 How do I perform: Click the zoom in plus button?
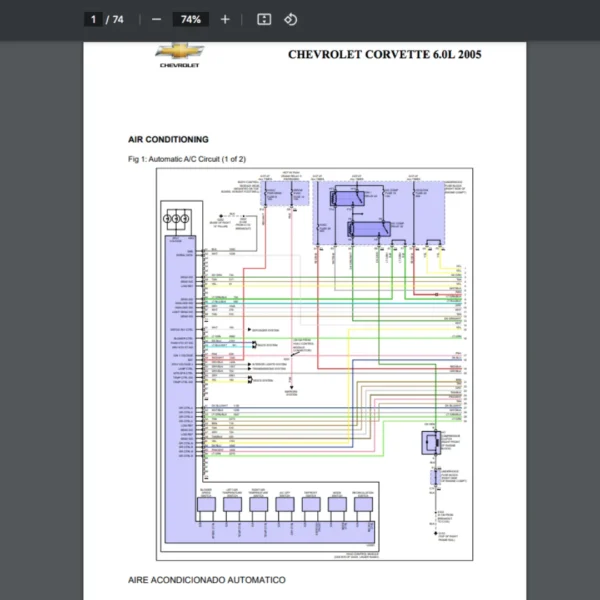[x=225, y=19]
